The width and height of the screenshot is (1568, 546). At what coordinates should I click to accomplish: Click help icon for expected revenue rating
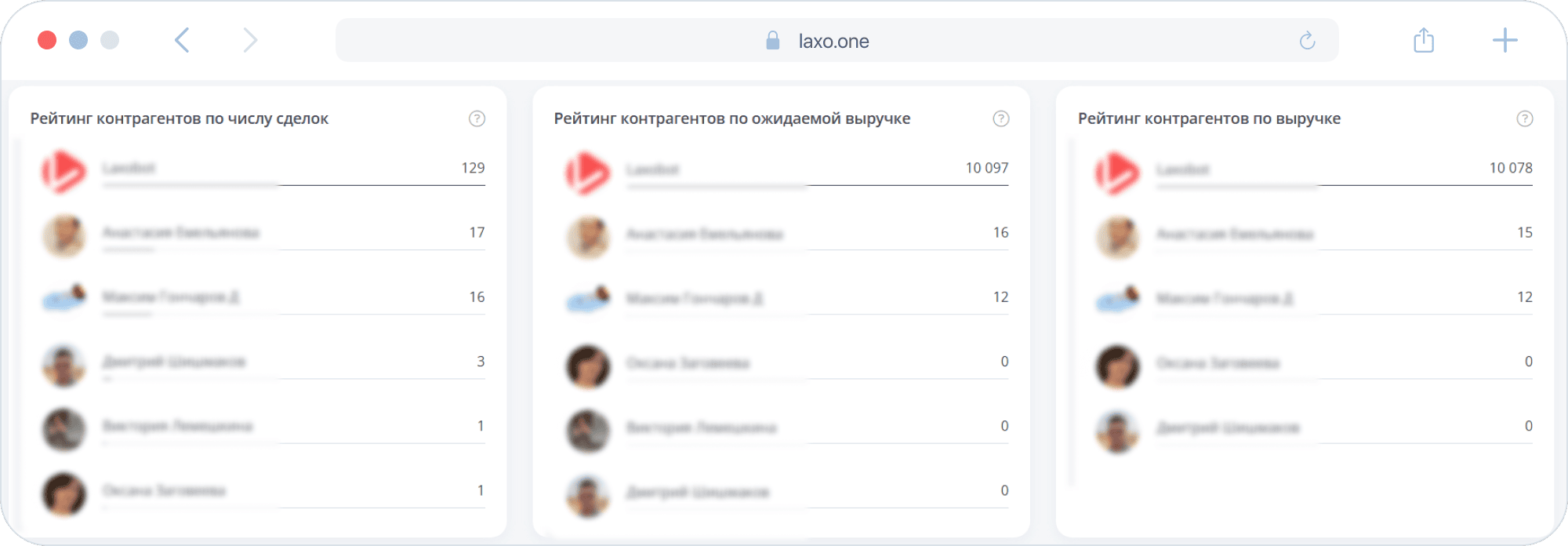1000,118
